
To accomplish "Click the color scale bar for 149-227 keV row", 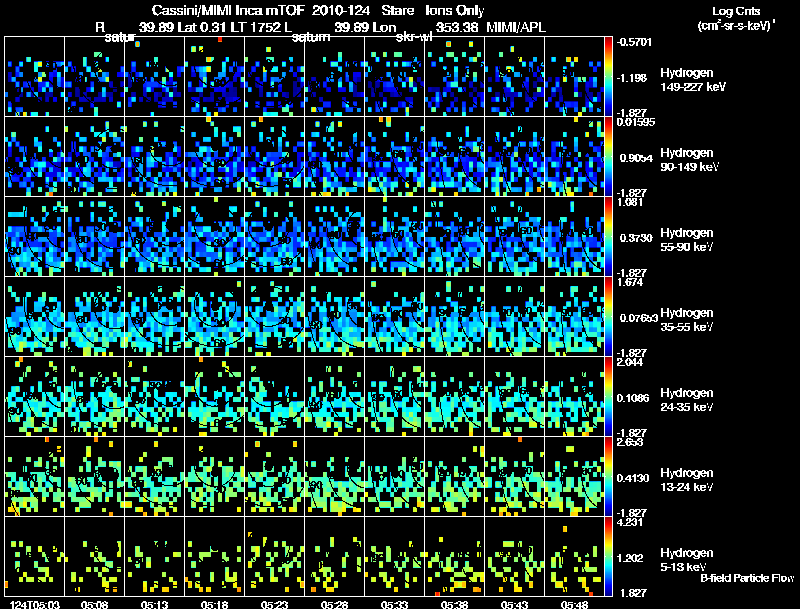I will 608,76.
